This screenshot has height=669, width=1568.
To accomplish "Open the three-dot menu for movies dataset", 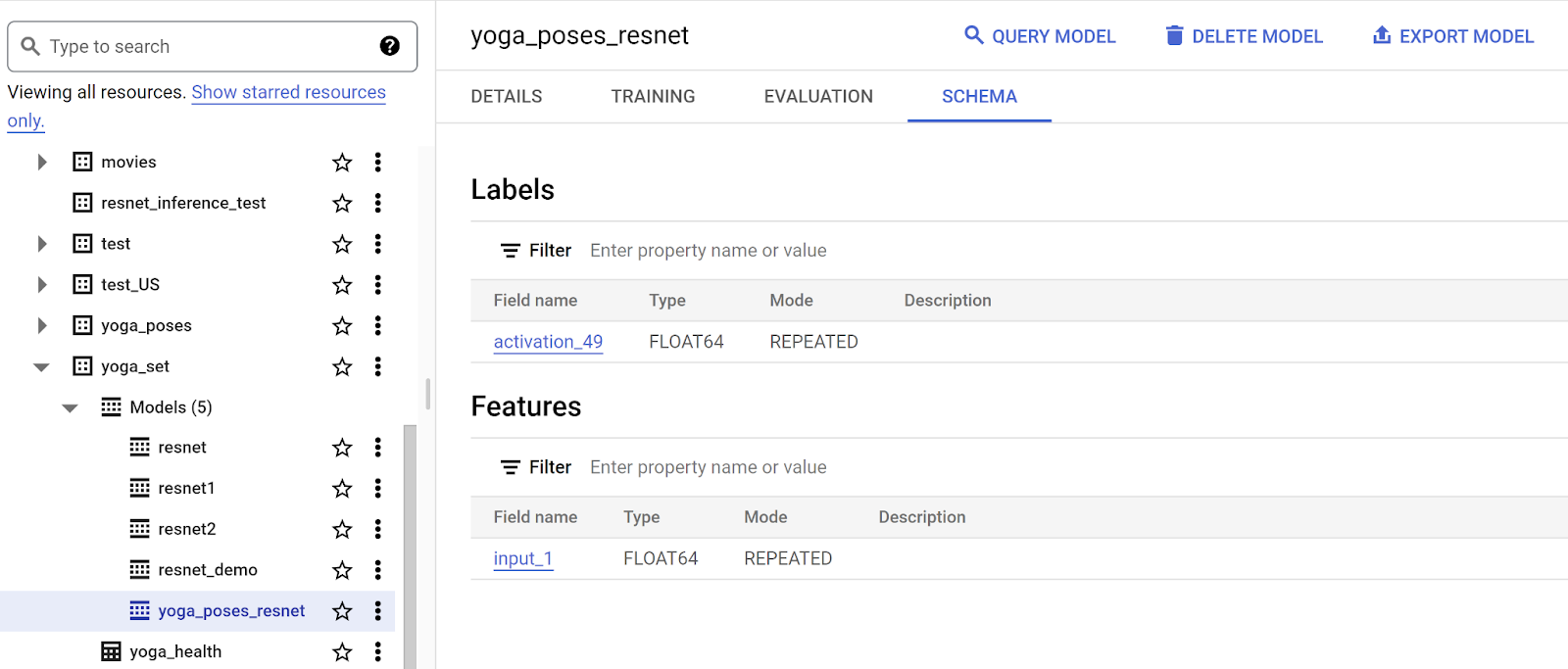I will [377, 163].
